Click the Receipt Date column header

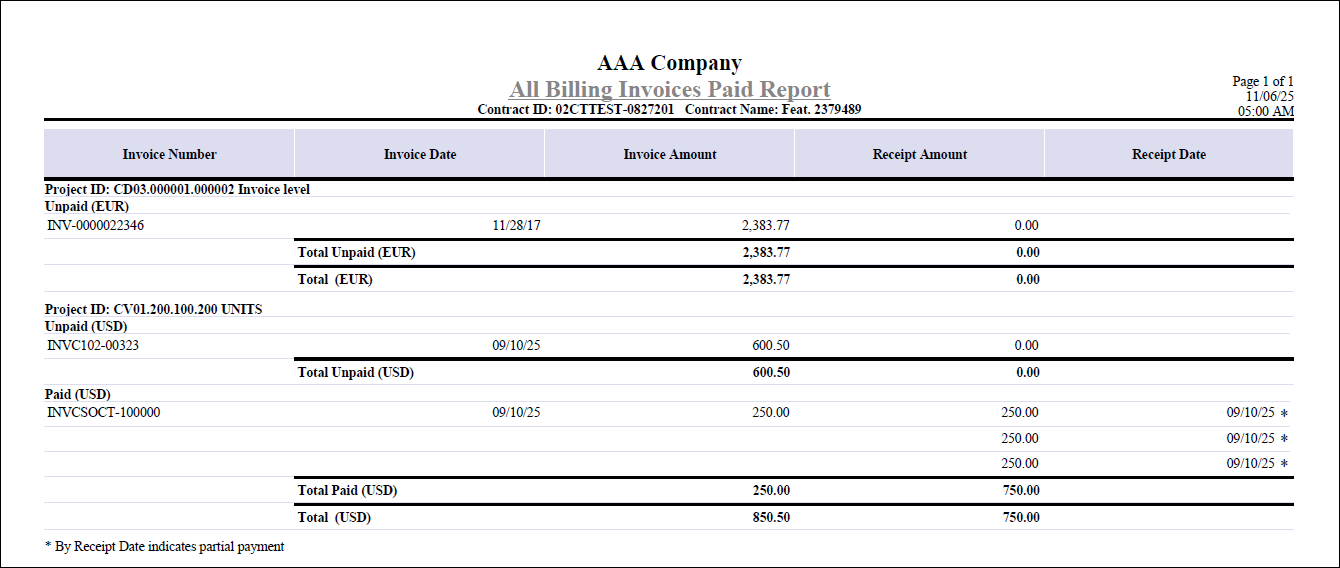click(1168, 154)
